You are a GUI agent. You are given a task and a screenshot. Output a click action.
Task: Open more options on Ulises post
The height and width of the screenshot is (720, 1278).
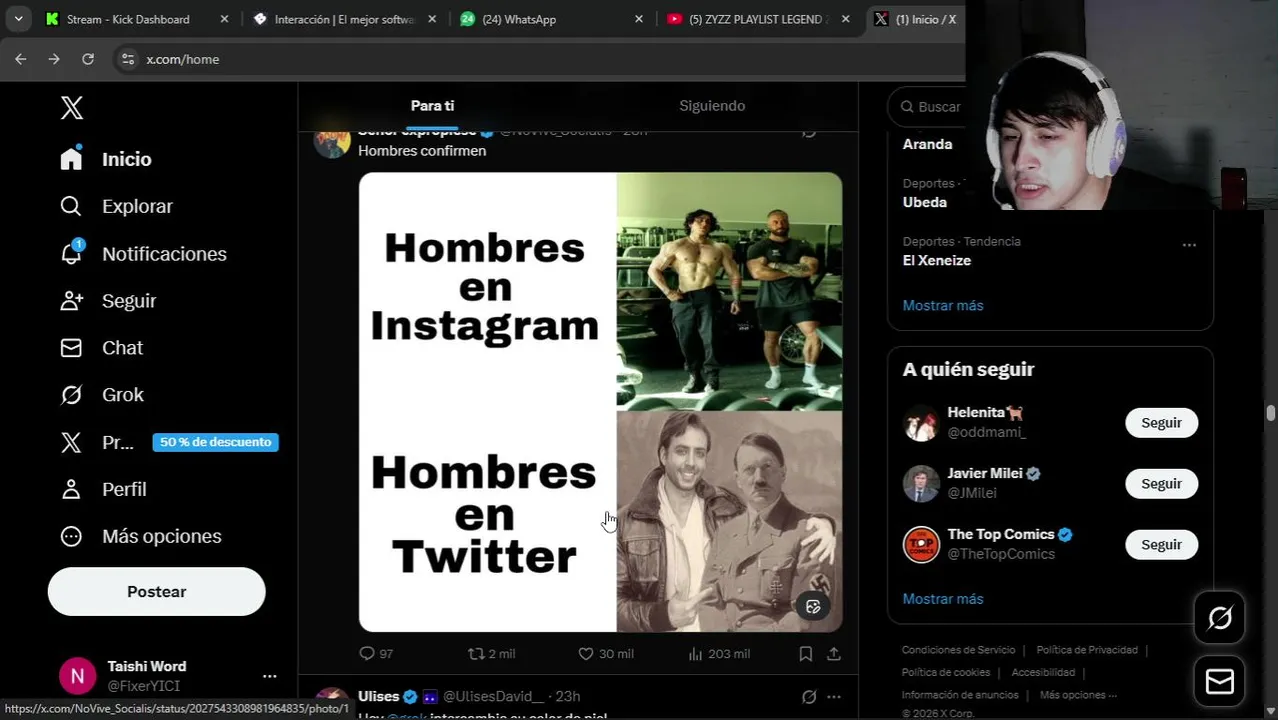pos(834,696)
